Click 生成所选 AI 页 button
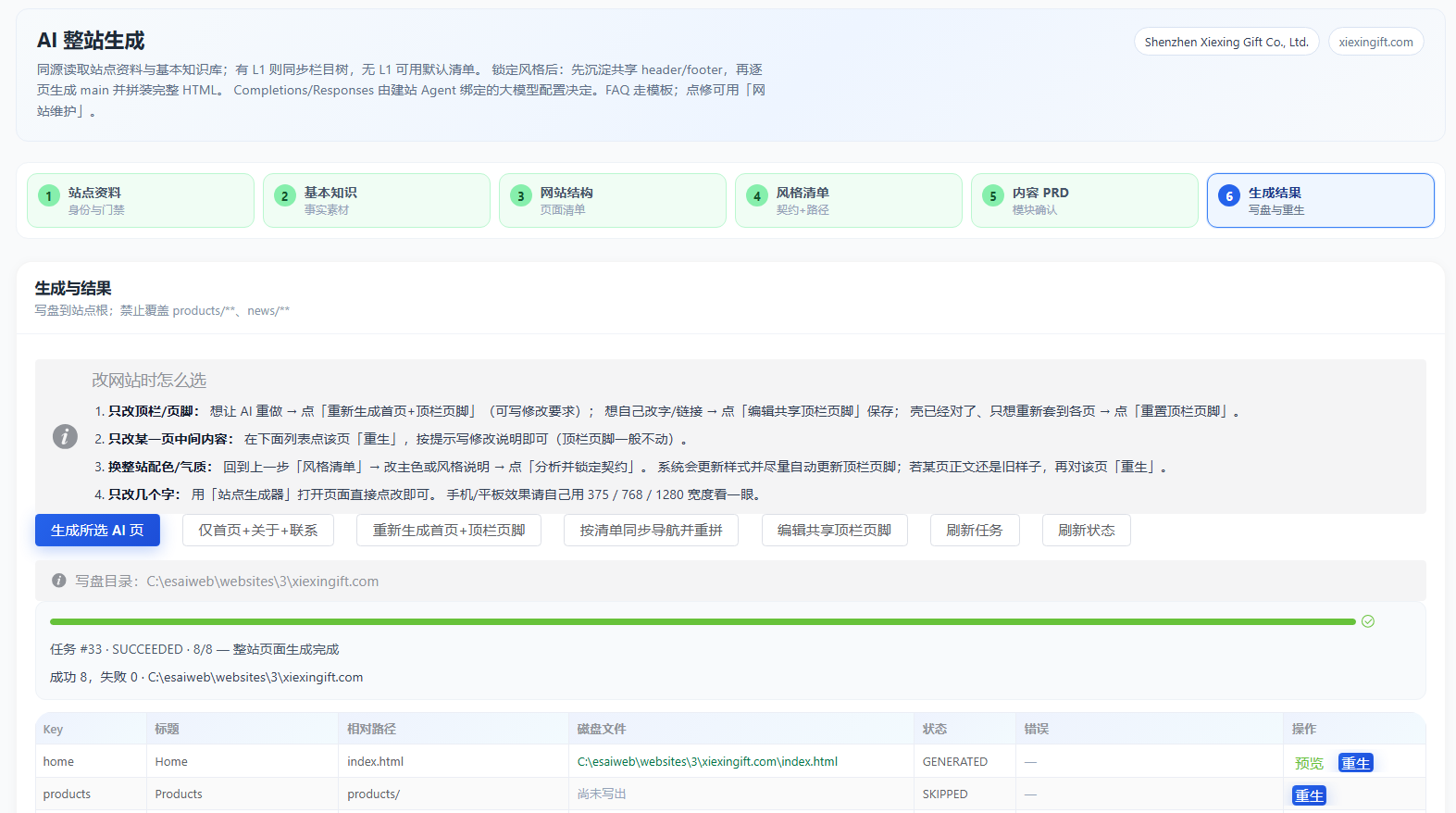The height and width of the screenshot is (813, 1456). coord(97,530)
